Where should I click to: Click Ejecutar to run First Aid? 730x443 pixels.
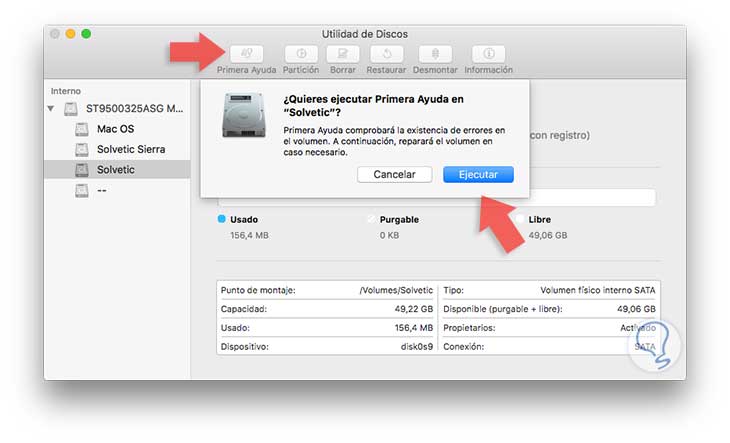pos(478,175)
